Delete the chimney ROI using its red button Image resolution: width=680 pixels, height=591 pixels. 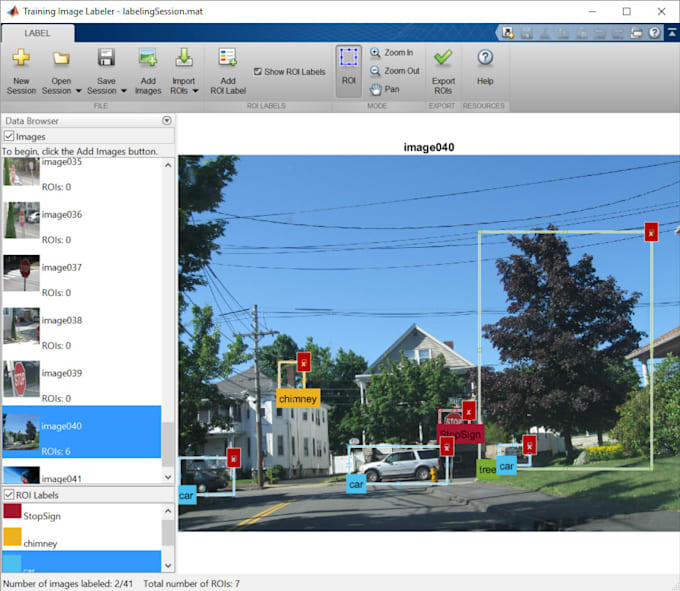coord(304,362)
